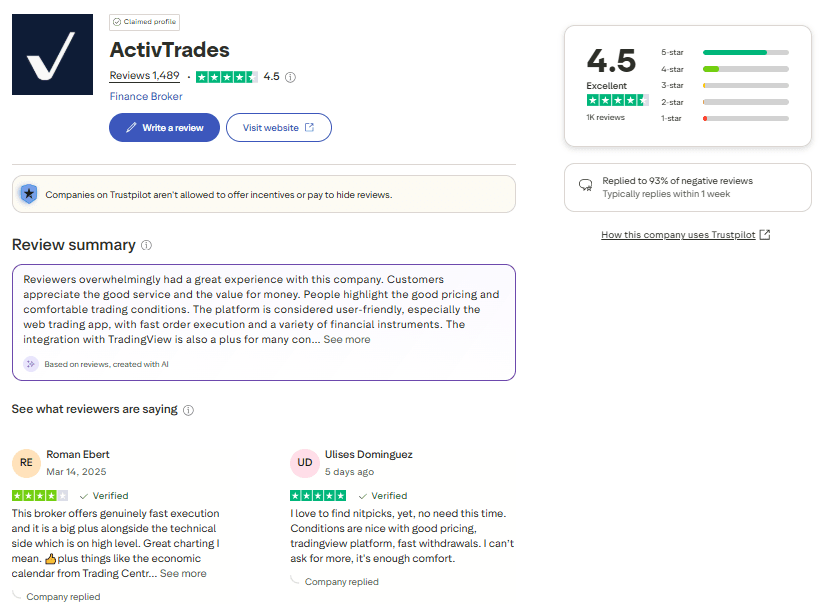Filter reviews by 1-star rating

[745, 118]
